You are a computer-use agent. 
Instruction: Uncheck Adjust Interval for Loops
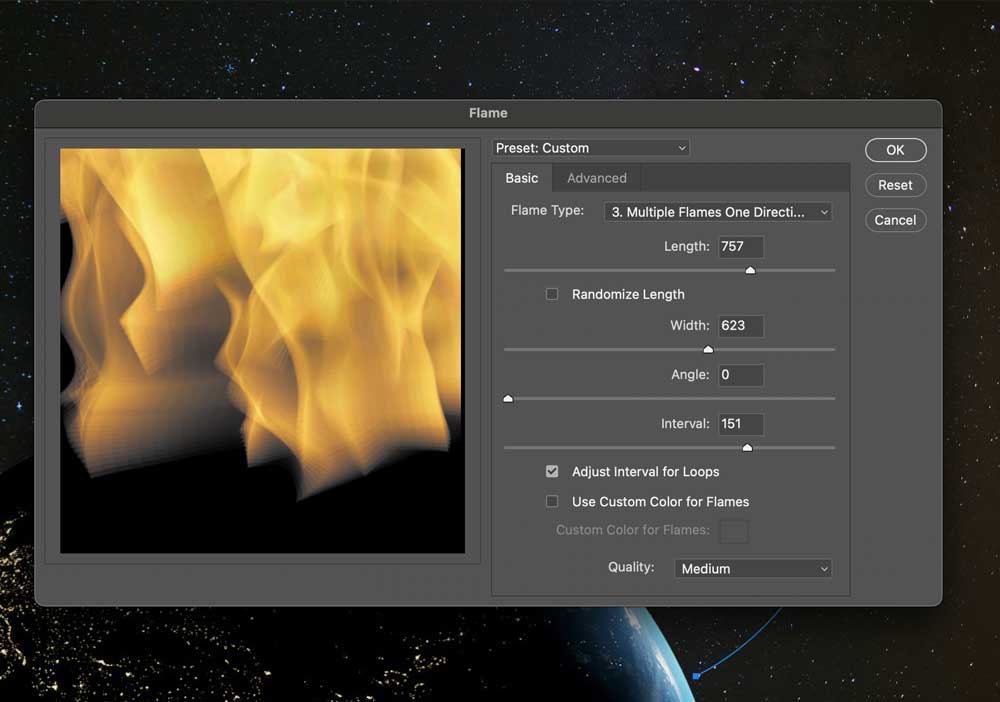(x=552, y=471)
